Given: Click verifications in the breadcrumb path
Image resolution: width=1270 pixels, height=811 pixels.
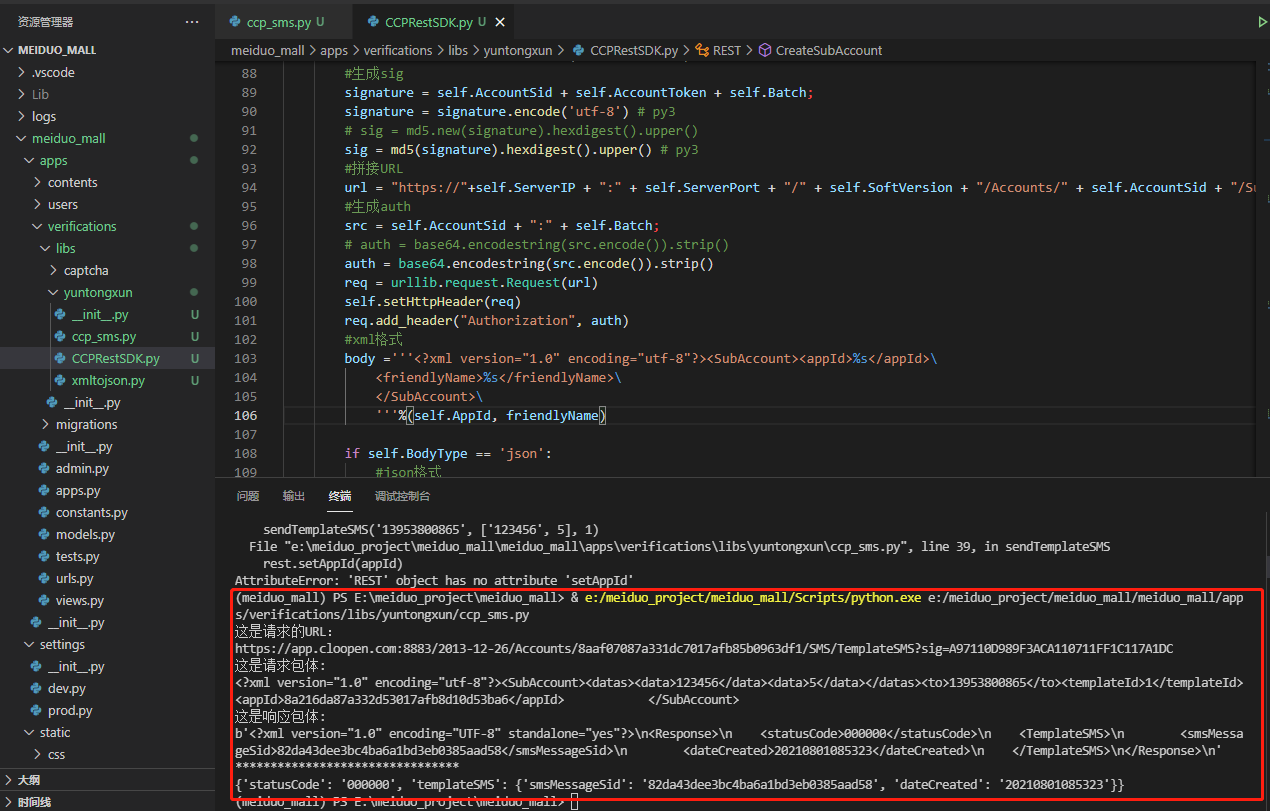Looking at the screenshot, I should point(398,50).
